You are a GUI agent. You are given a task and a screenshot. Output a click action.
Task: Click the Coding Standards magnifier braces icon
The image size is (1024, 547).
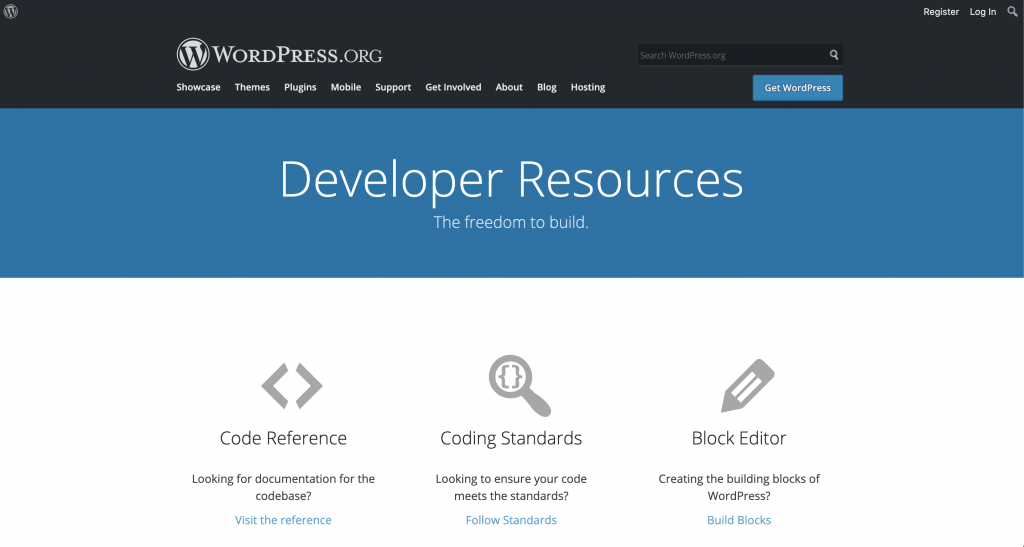coord(520,385)
